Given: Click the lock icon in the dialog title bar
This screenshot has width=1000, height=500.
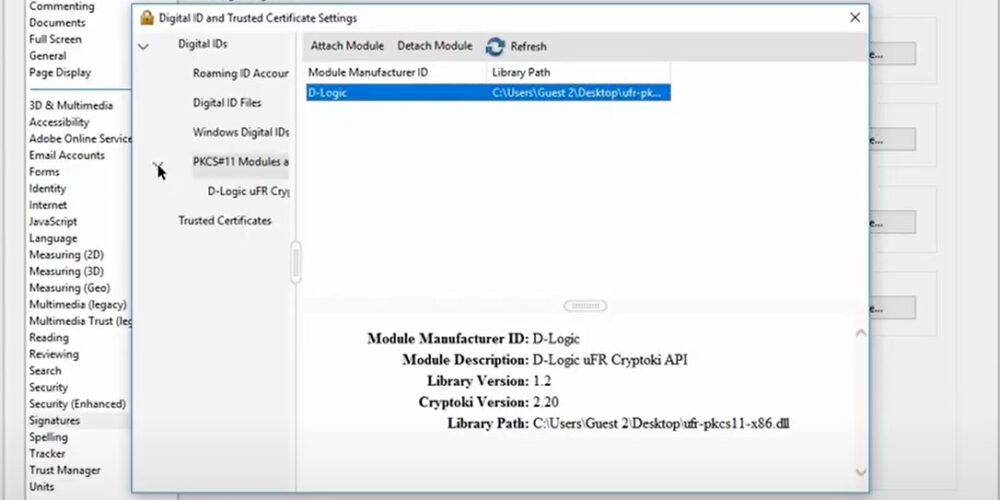Looking at the screenshot, I should pos(147,18).
